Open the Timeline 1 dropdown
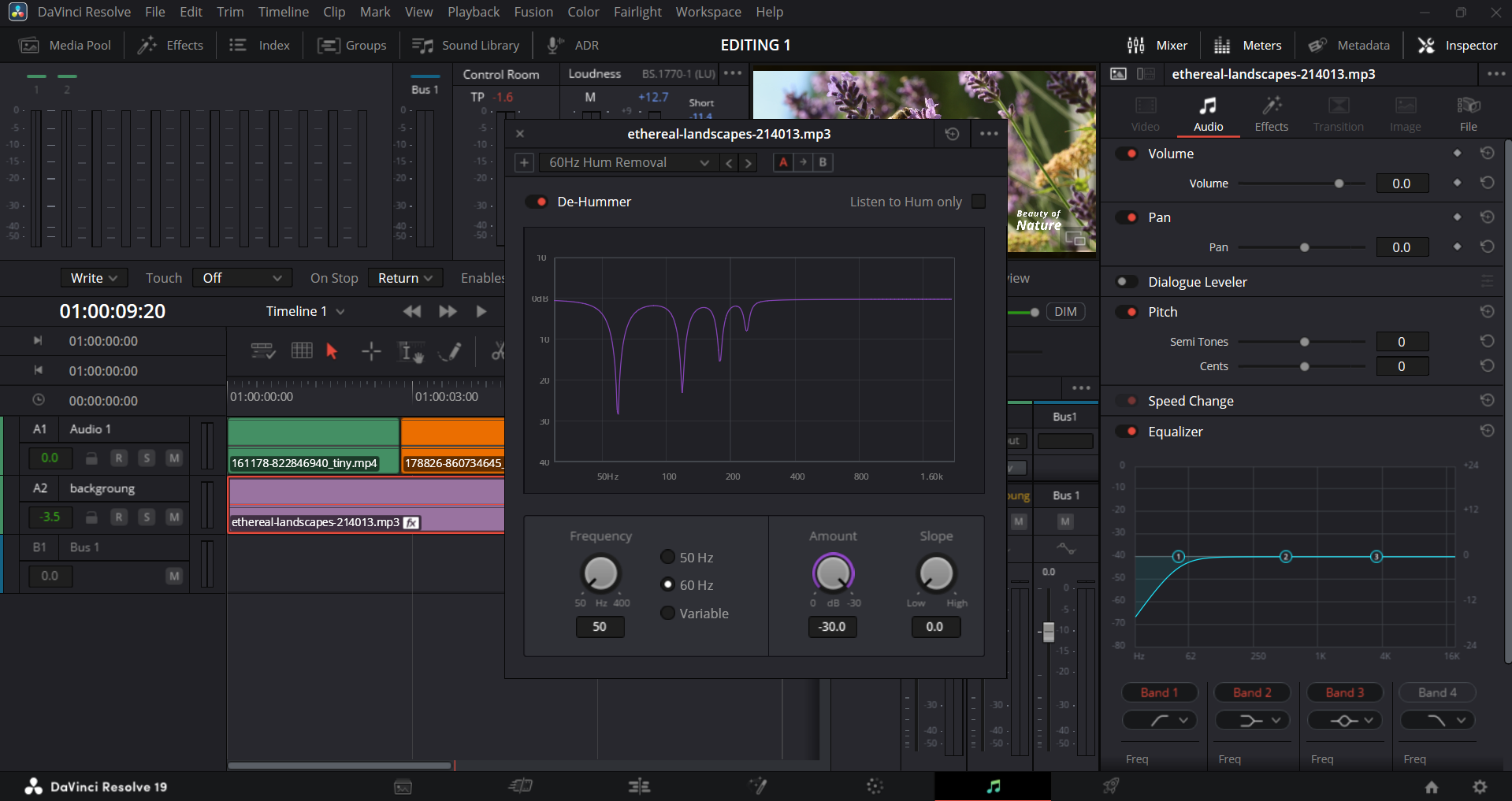 pos(306,311)
